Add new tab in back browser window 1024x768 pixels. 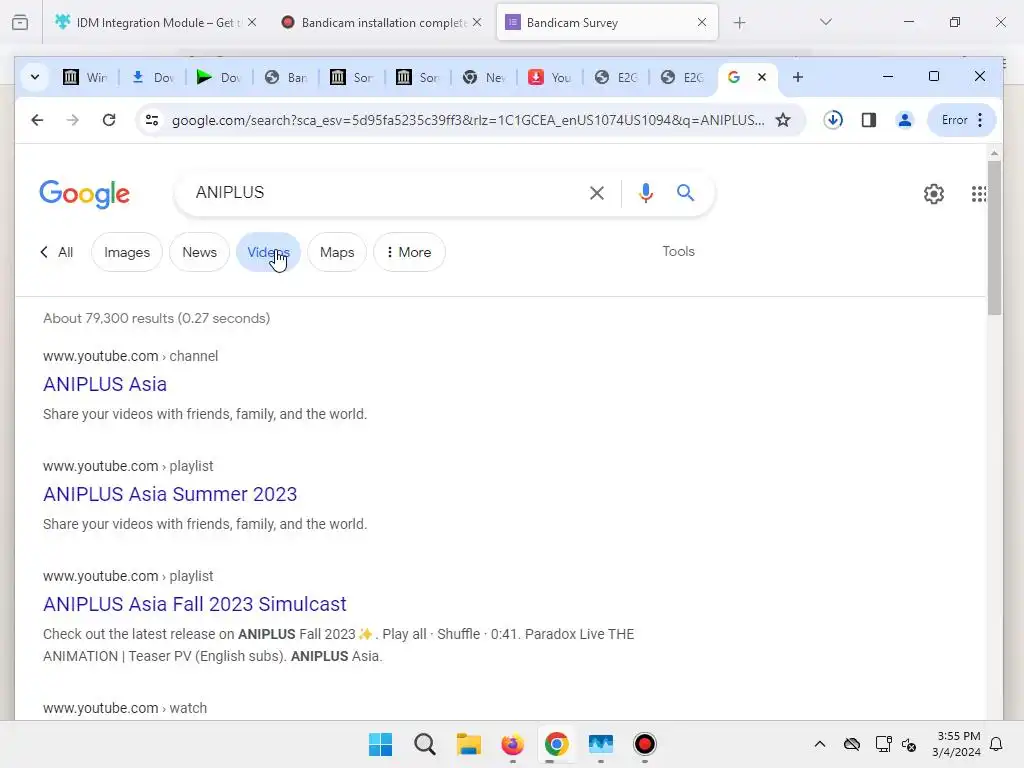tap(739, 23)
